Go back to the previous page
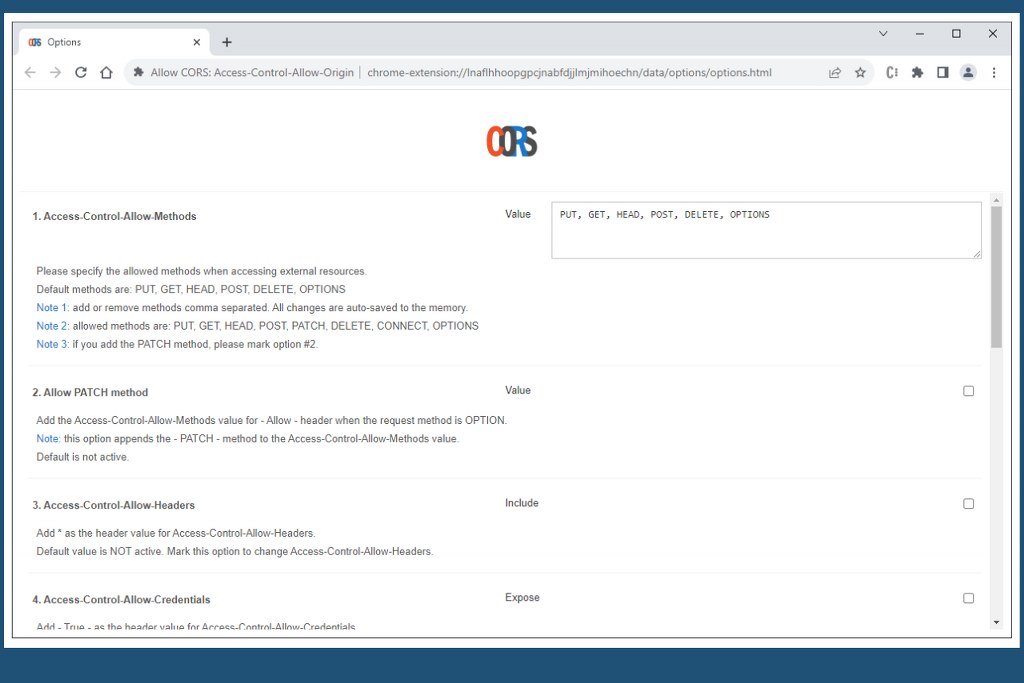The width and height of the screenshot is (1024, 683). click(x=30, y=72)
